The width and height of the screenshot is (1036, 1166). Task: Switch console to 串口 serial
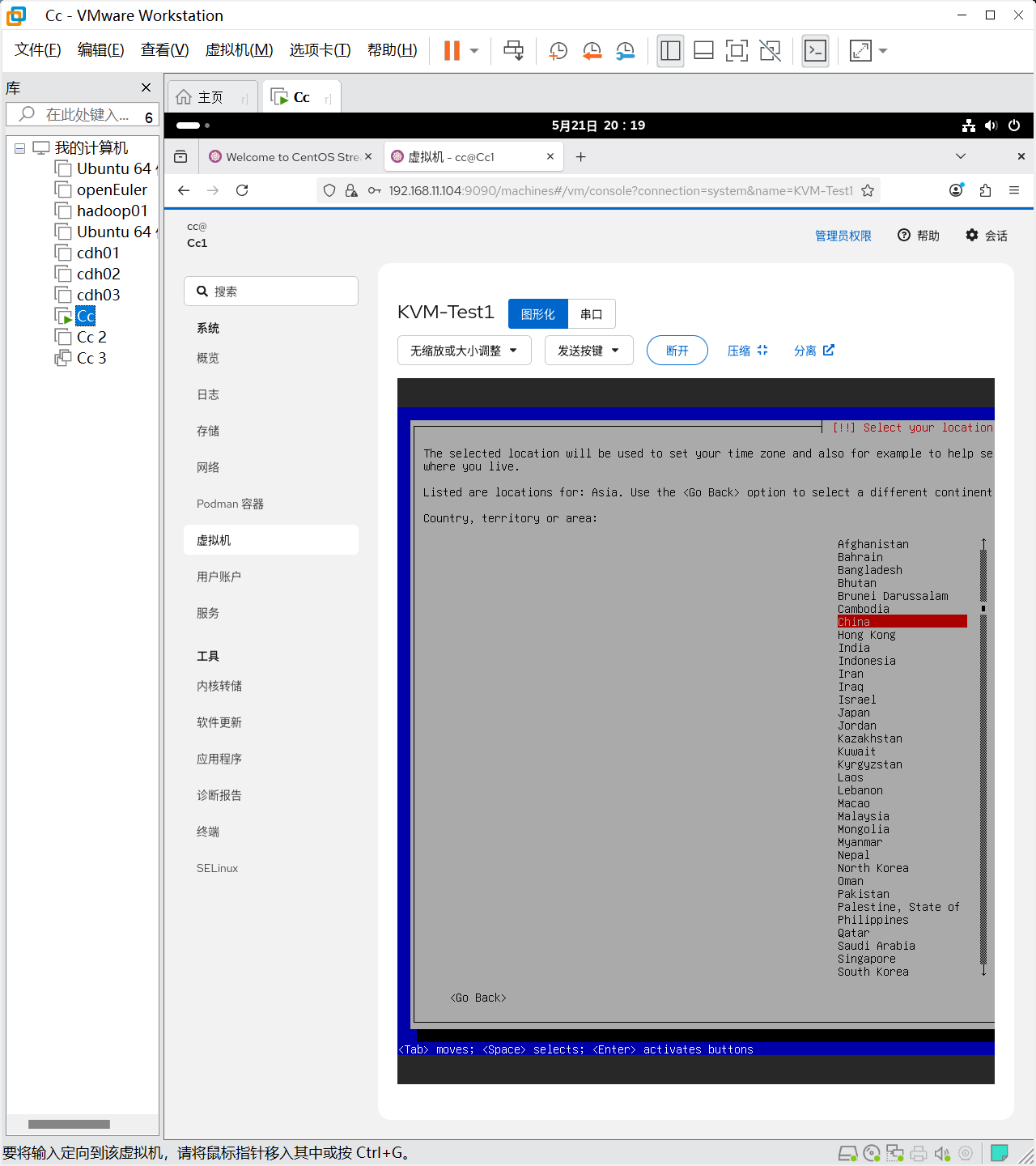click(x=592, y=314)
